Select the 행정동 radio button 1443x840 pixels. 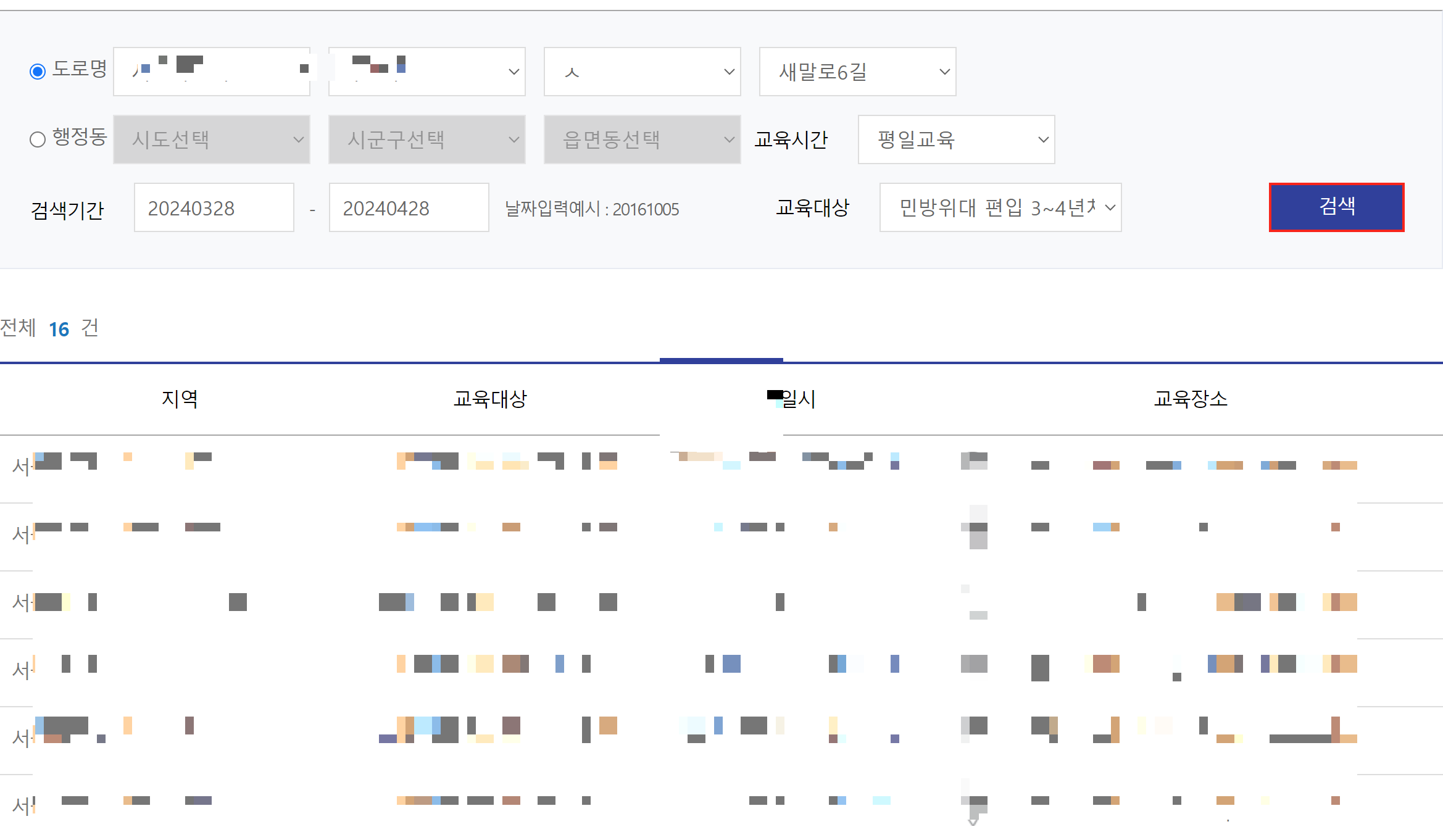click(38, 139)
